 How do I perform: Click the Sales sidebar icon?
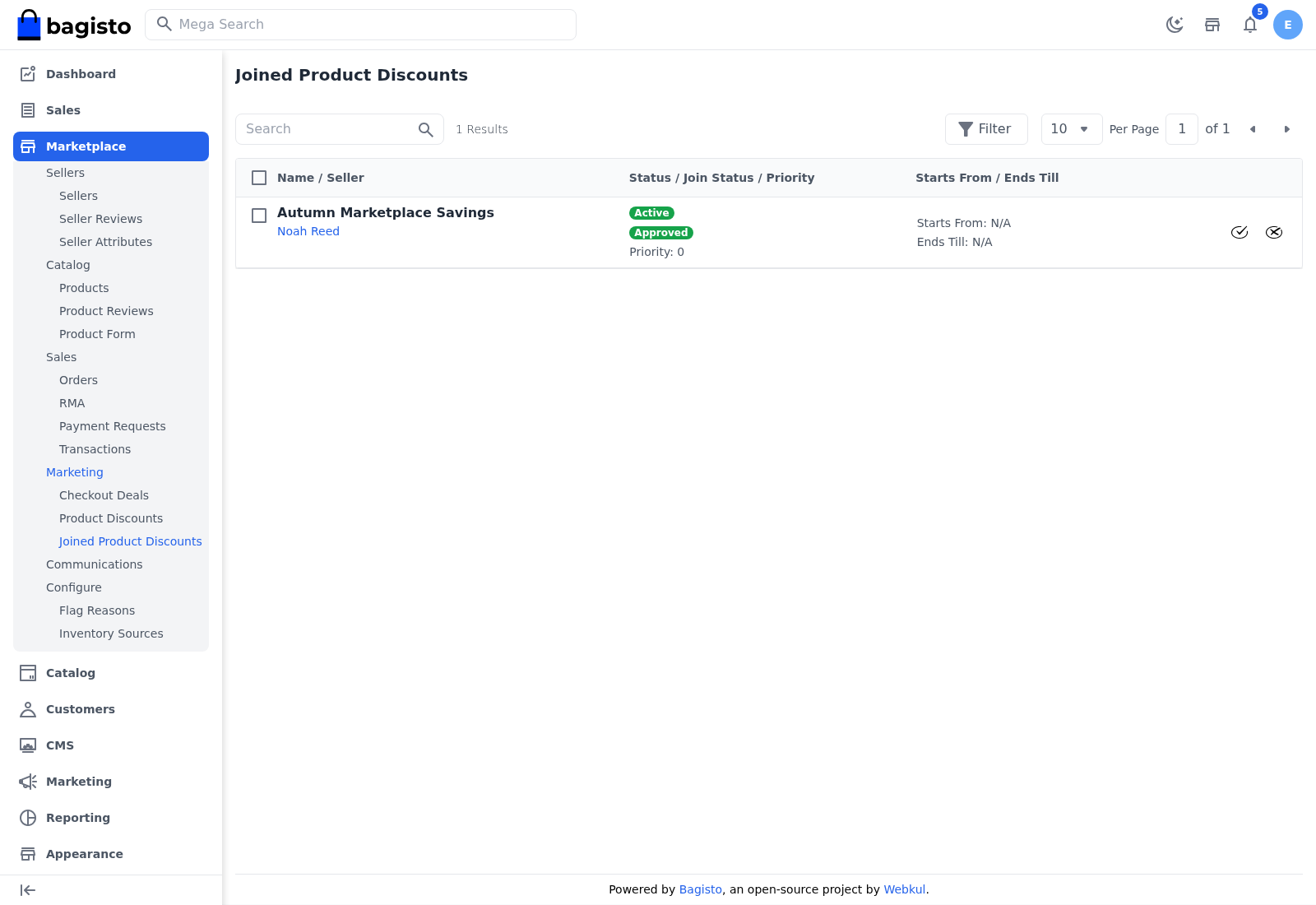pos(28,110)
